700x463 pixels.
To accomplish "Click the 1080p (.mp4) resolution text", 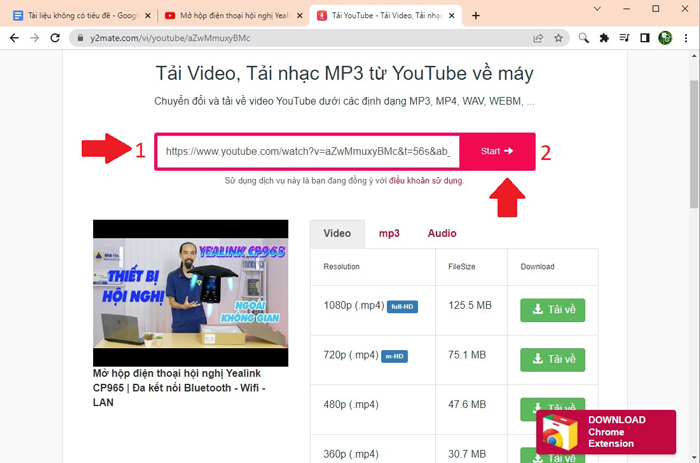I will pos(354,305).
